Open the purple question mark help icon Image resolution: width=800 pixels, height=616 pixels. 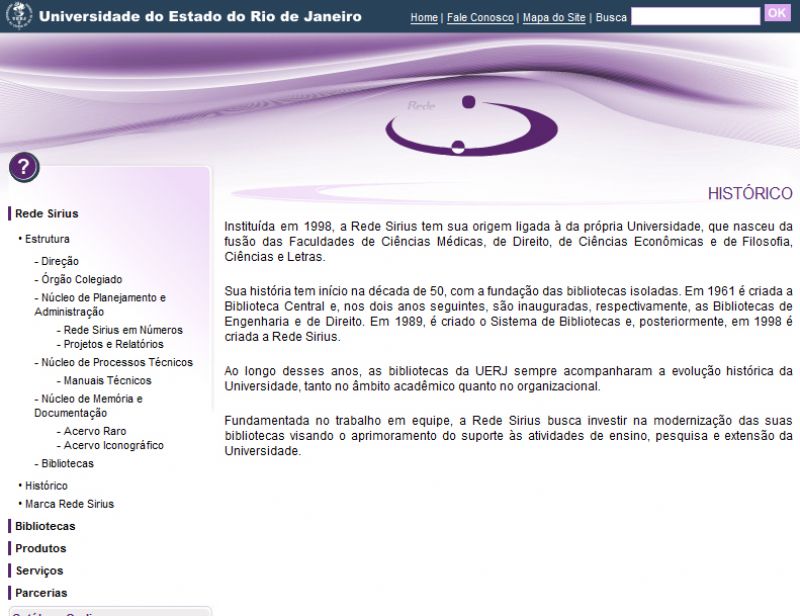pyautogui.click(x=23, y=167)
